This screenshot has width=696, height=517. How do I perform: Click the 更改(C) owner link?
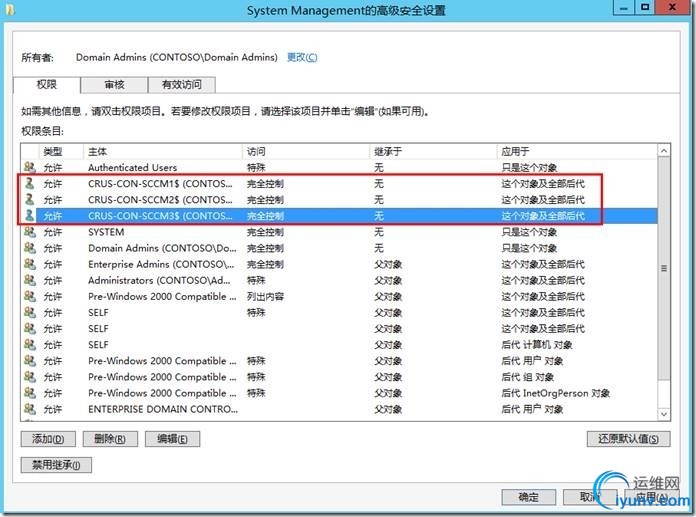tap(302, 57)
